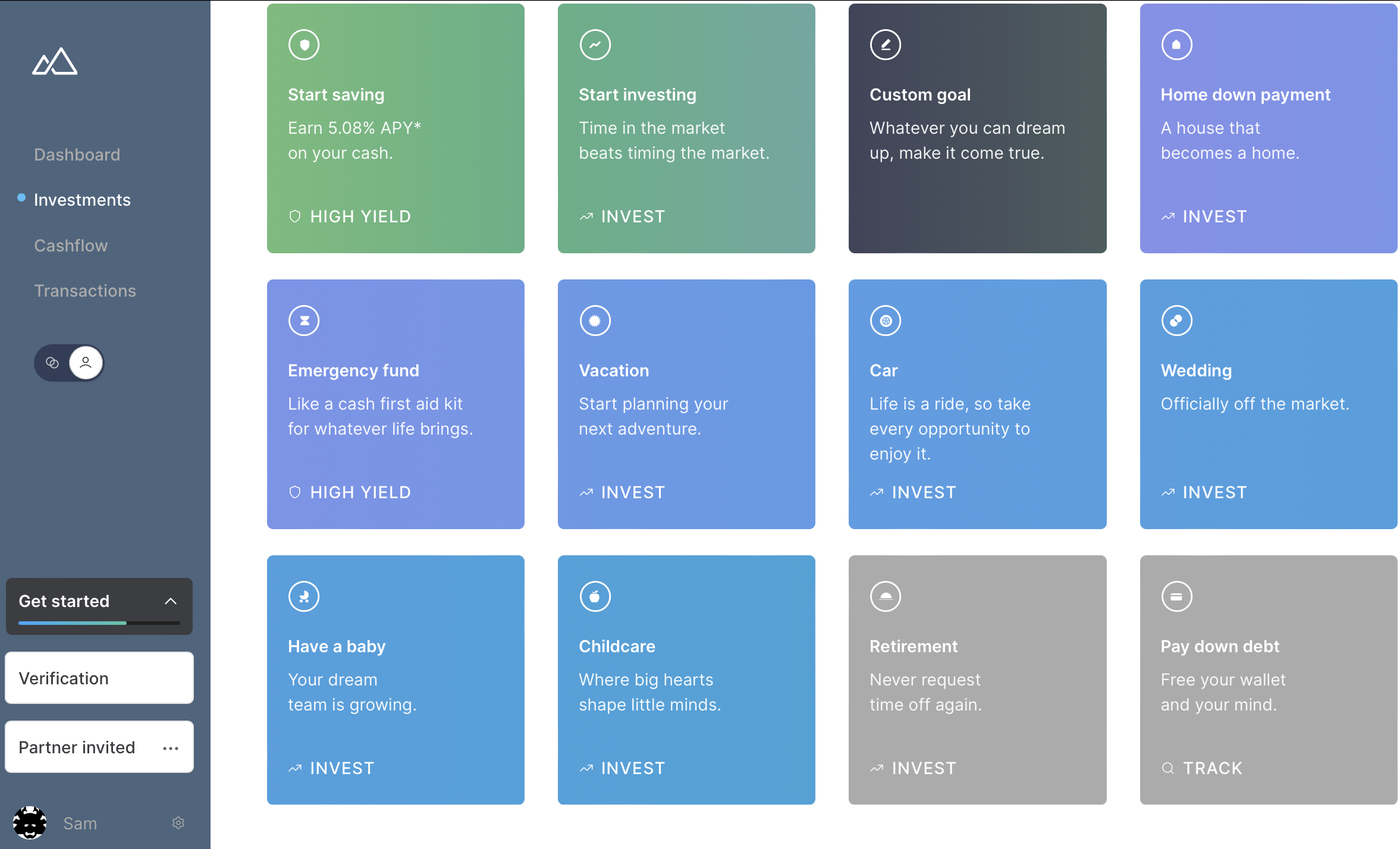Click the pencil icon on Custom goal card
The height and width of the screenshot is (849, 1400).
(x=886, y=45)
